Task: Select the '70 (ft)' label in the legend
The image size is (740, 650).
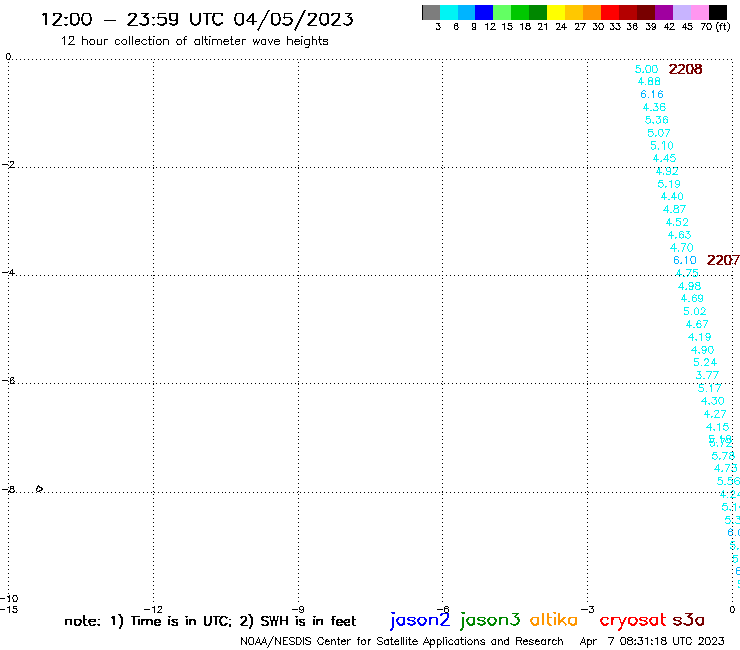Action: click(715, 27)
